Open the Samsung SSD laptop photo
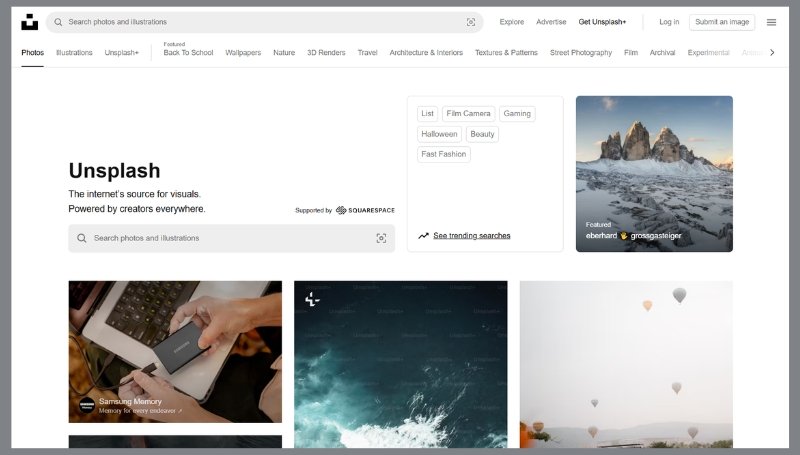 click(x=175, y=351)
